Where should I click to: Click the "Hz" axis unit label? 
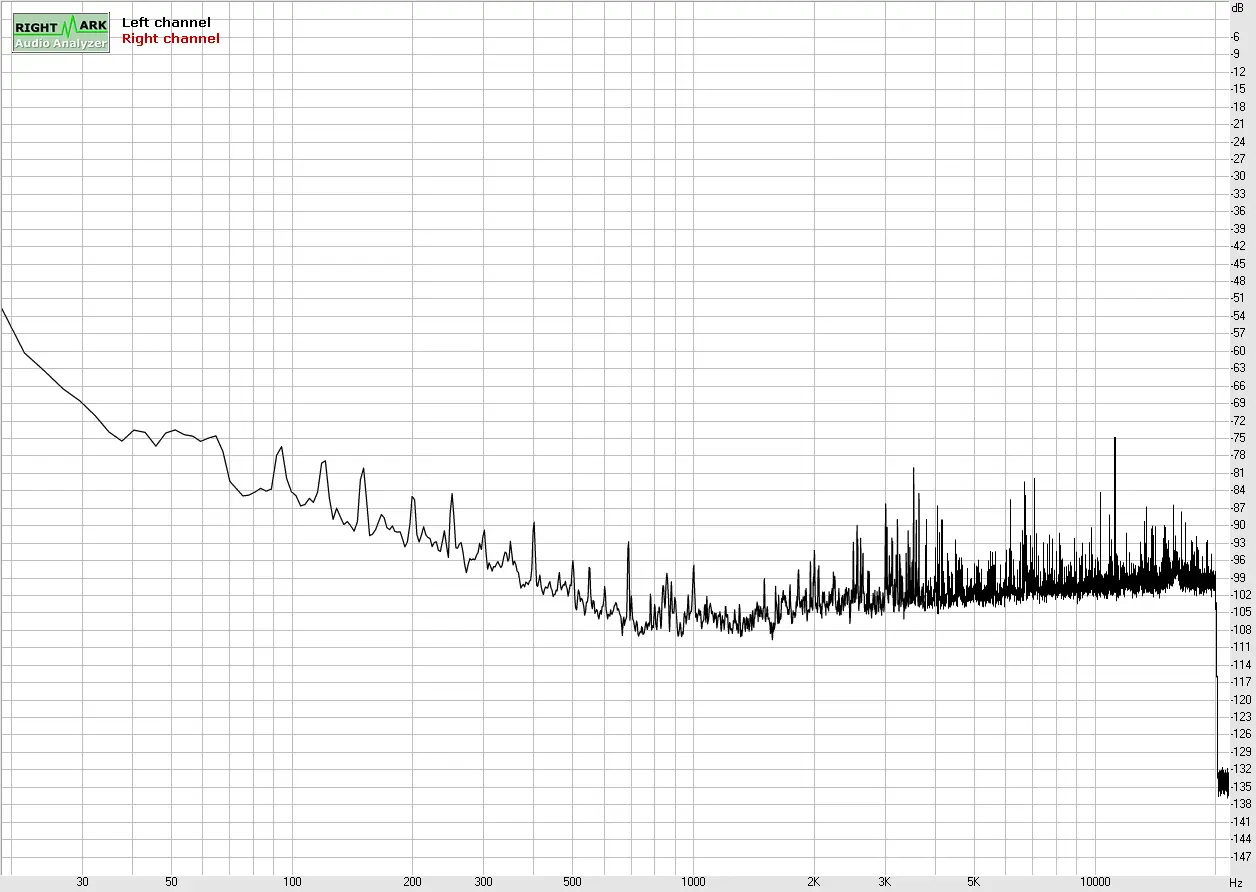(x=1235, y=882)
